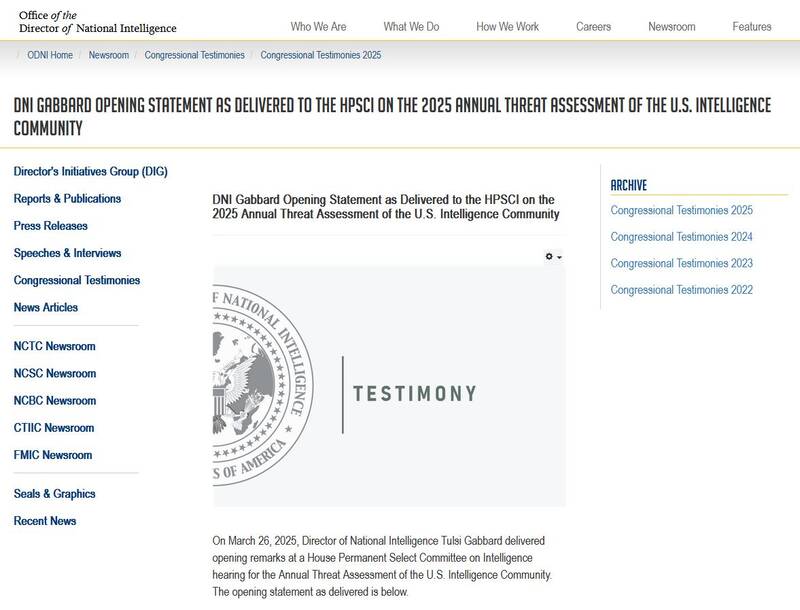Open Seals & Graphics

coord(55,494)
